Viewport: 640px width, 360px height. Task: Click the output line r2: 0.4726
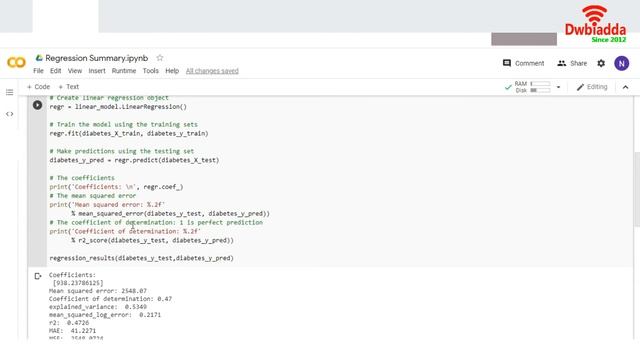click(x=69, y=322)
